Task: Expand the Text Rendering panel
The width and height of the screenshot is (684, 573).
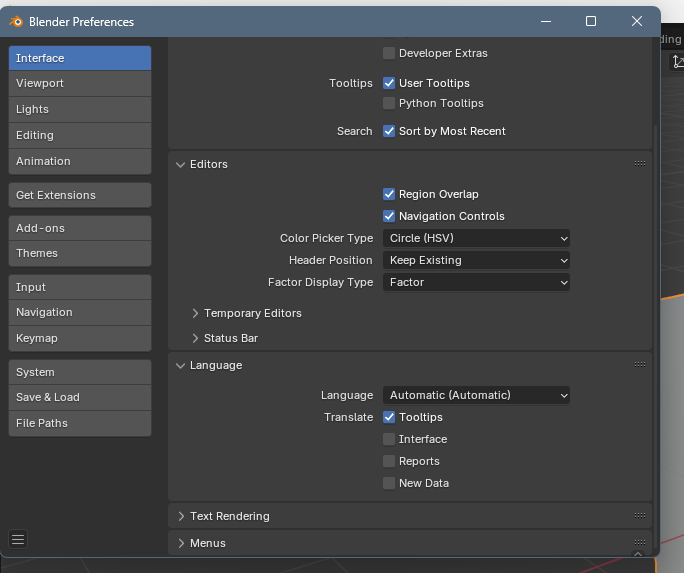Action: click(x=181, y=516)
